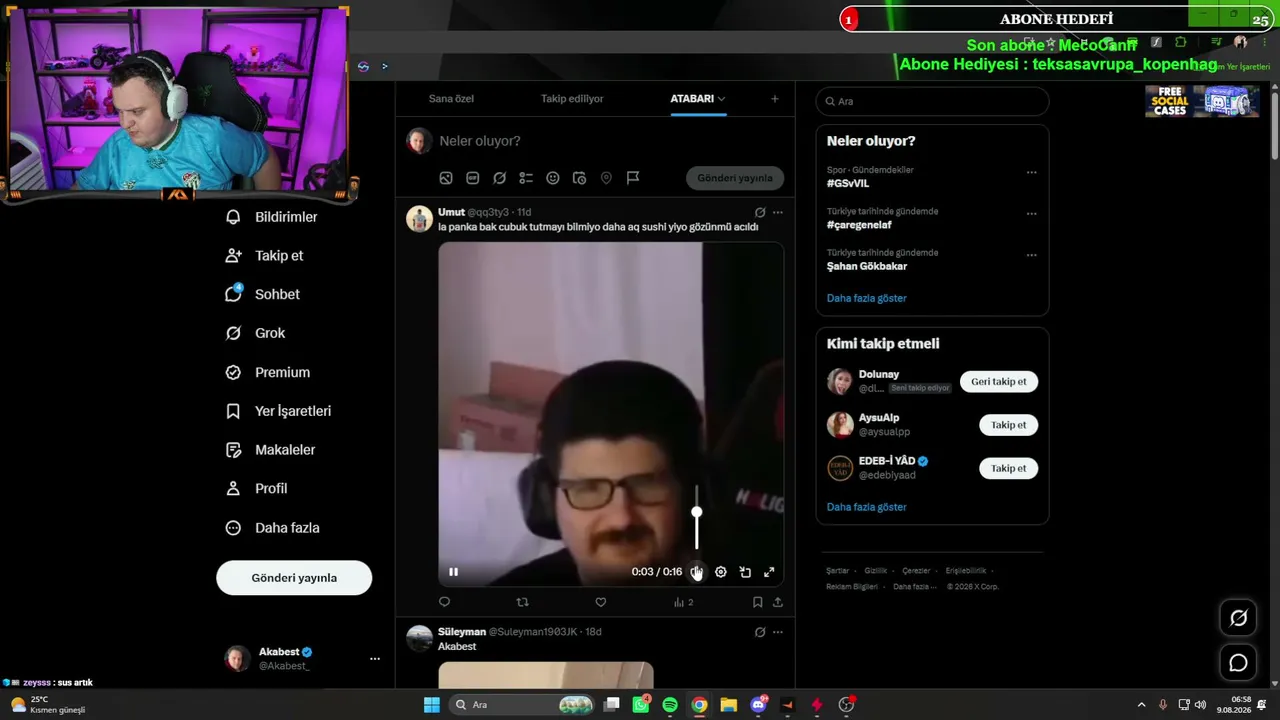Enable picture-in-picture for the video
Image resolution: width=1280 pixels, height=720 pixels.
745,572
